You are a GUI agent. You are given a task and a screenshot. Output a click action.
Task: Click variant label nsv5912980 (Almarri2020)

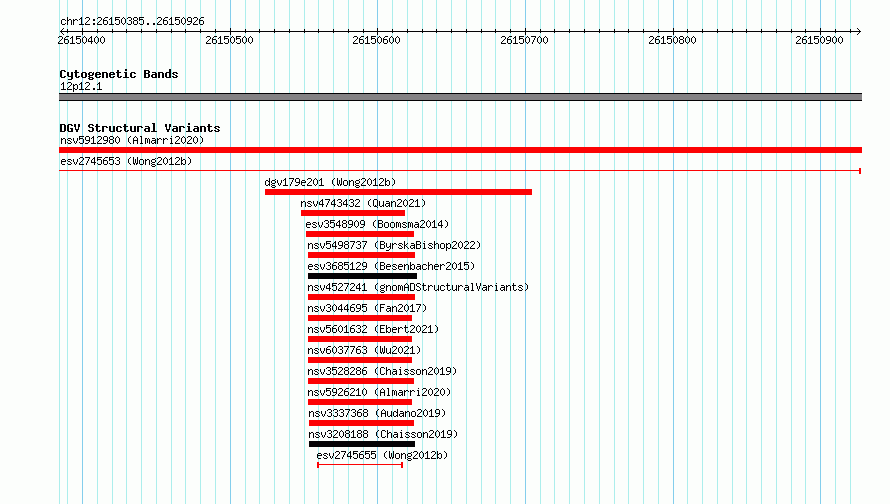point(132,140)
